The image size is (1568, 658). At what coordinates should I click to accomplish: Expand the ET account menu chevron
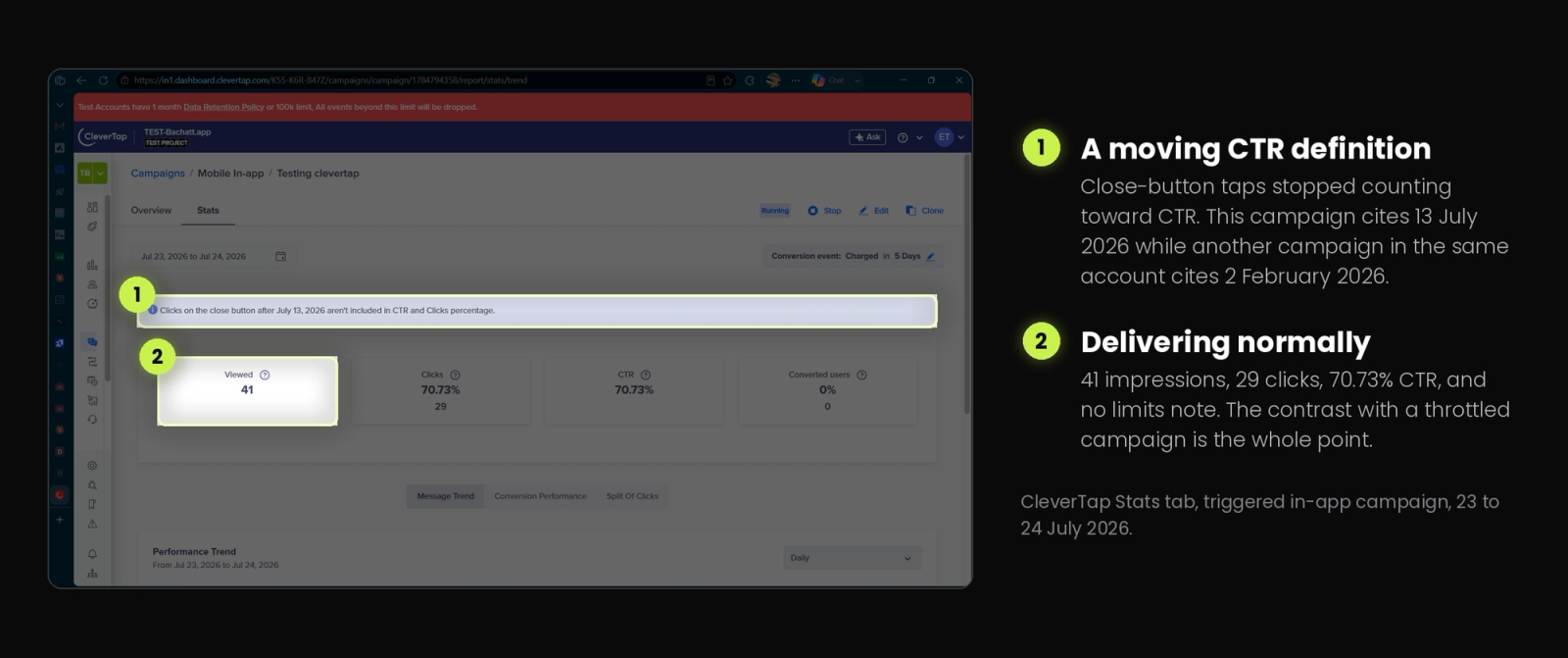[x=961, y=137]
